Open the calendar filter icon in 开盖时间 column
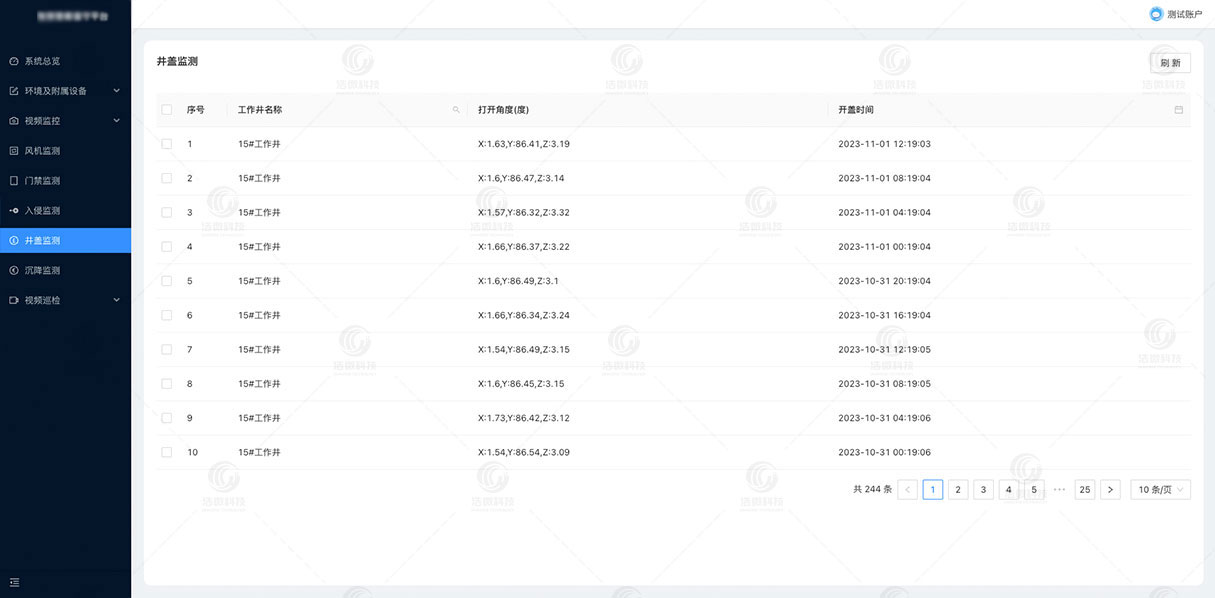This screenshot has width=1215, height=598. click(1178, 110)
